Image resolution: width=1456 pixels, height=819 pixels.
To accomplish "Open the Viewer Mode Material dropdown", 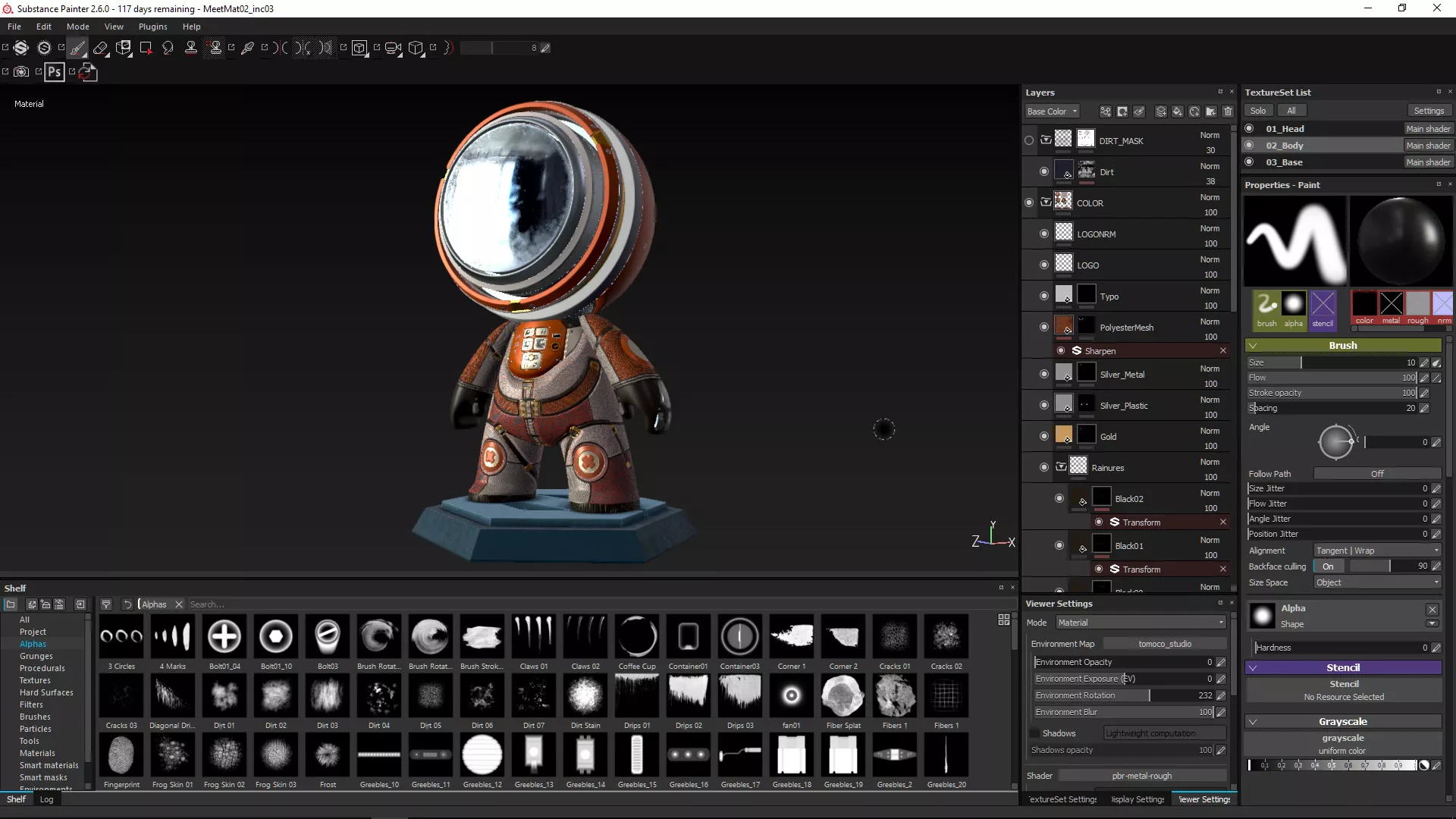I will (x=1141, y=623).
